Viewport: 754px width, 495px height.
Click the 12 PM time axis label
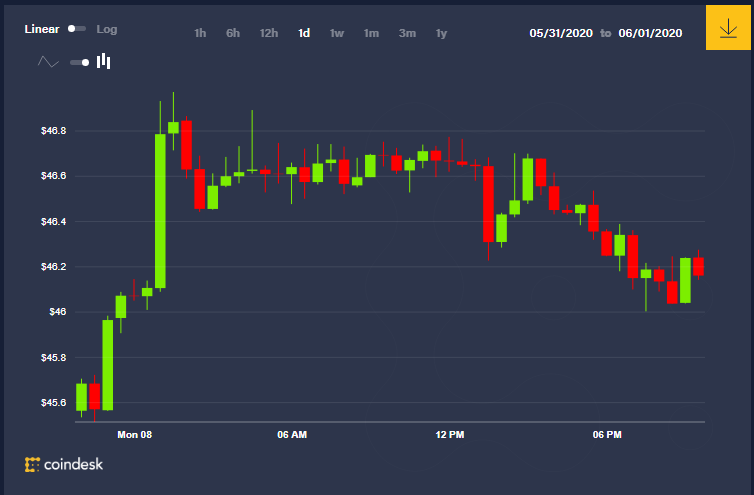[x=450, y=435]
